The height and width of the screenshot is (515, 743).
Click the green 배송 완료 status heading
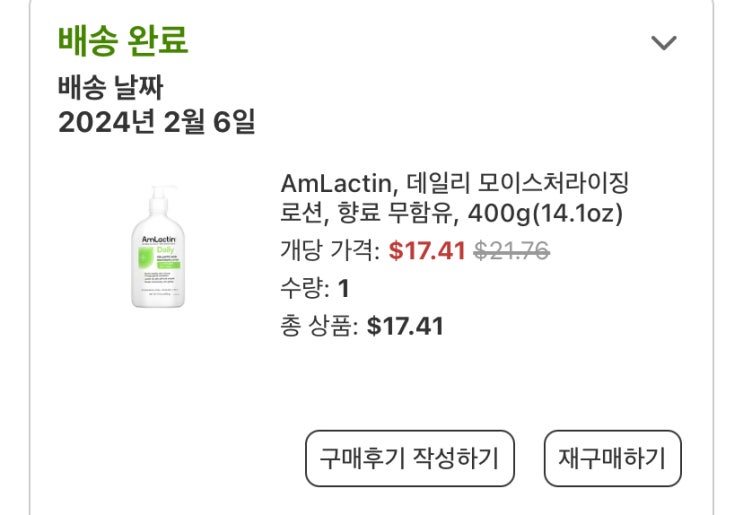coord(123,42)
